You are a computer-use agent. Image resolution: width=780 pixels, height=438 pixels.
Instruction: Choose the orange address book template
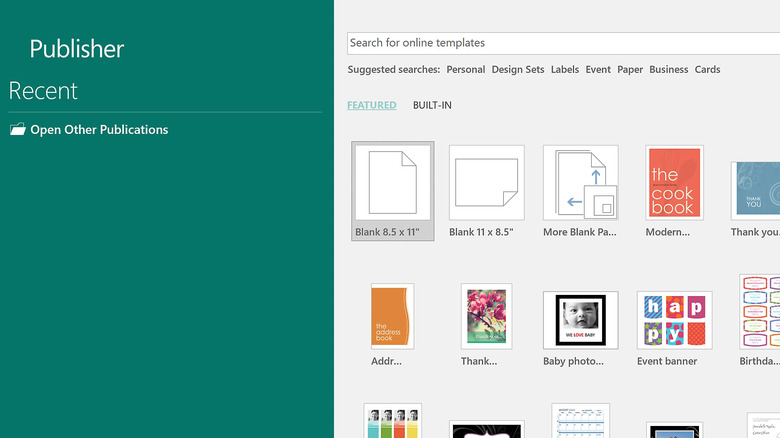tap(392, 316)
